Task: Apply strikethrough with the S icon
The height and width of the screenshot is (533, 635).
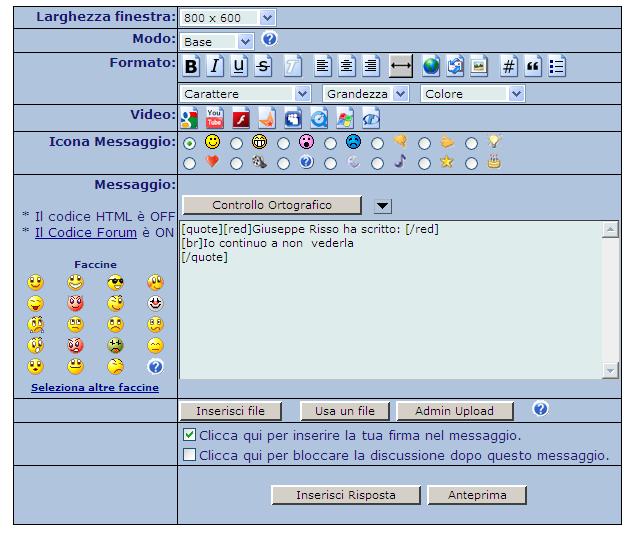Action: click(x=263, y=66)
